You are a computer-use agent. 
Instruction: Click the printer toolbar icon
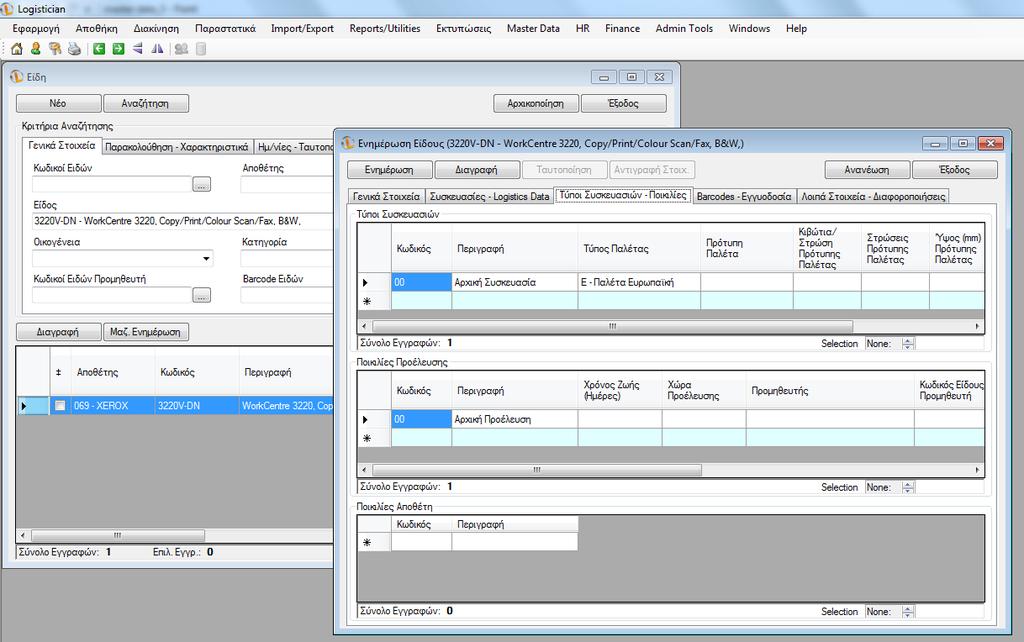click(x=74, y=49)
